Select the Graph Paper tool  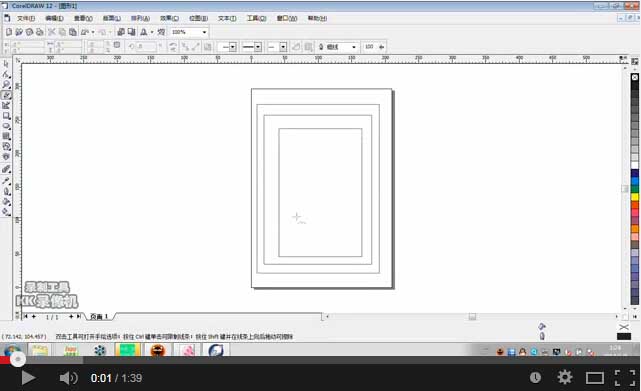(x=6, y=136)
